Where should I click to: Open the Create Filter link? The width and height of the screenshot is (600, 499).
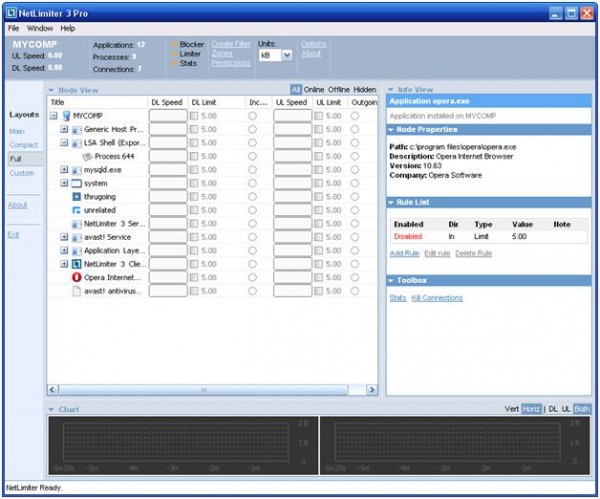click(231, 44)
